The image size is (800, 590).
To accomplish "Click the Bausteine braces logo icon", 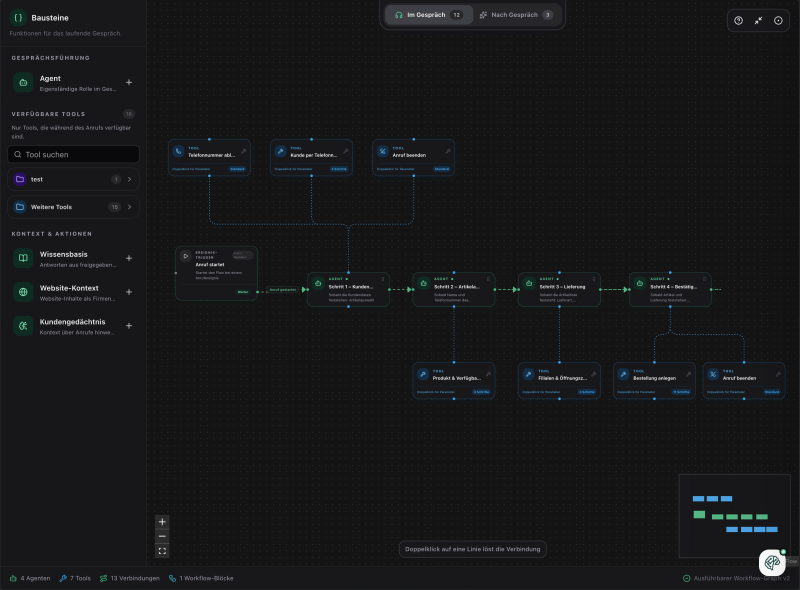I will pos(18,17).
